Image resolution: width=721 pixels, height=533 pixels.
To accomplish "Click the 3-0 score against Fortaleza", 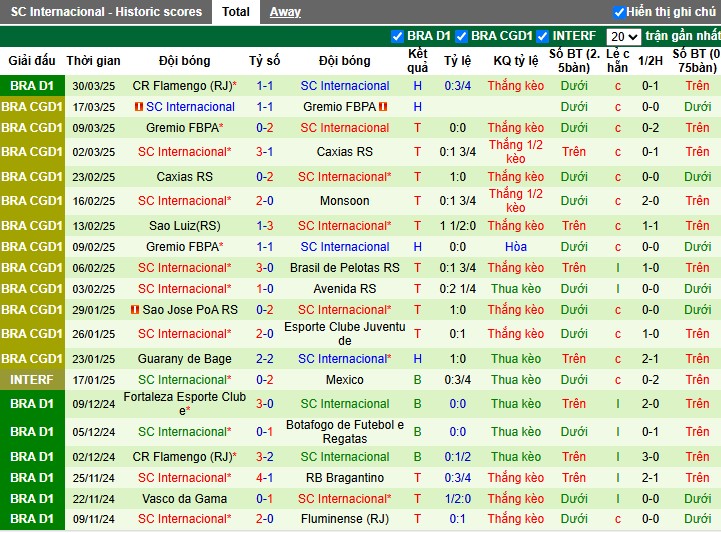I will click(x=264, y=404).
